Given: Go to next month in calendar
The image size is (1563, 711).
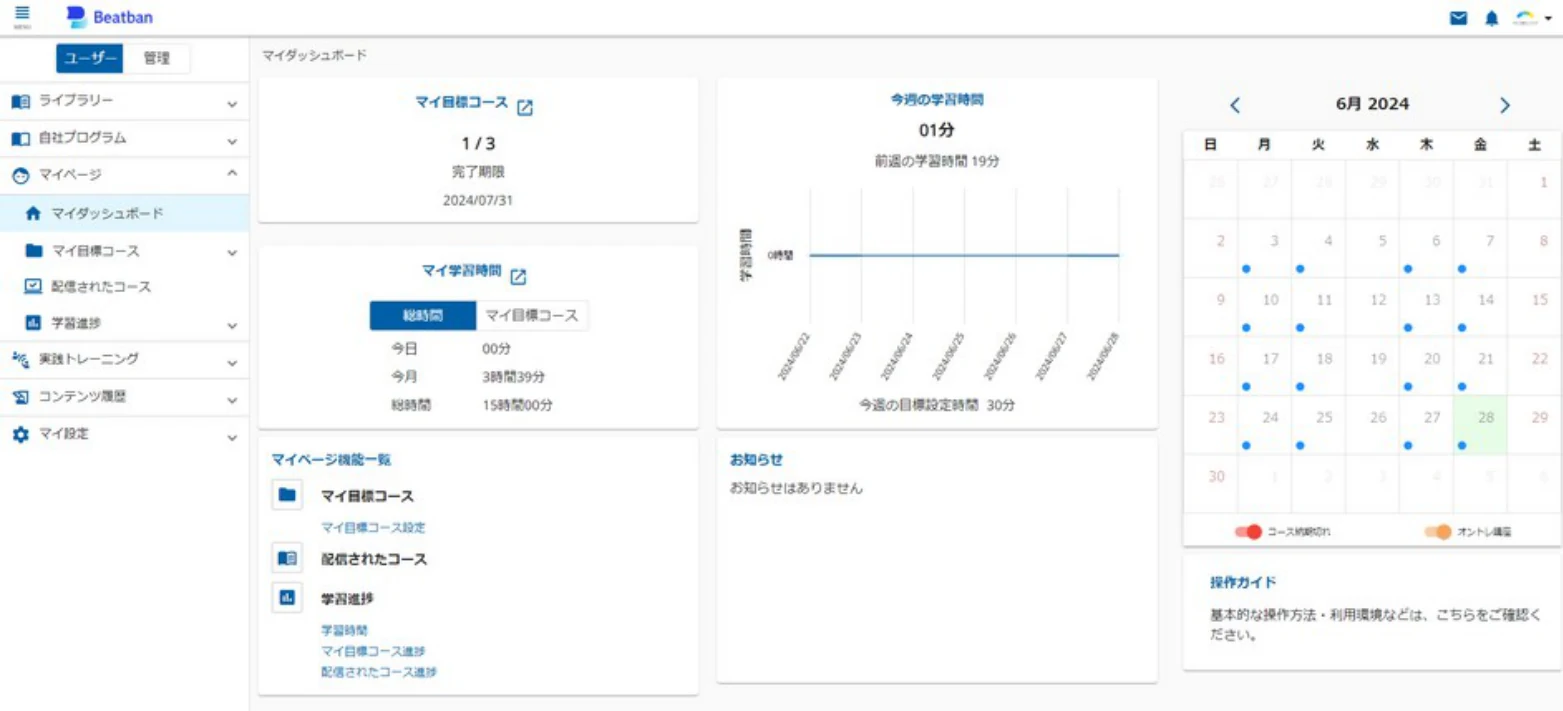Looking at the screenshot, I should [x=1505, y=105].
